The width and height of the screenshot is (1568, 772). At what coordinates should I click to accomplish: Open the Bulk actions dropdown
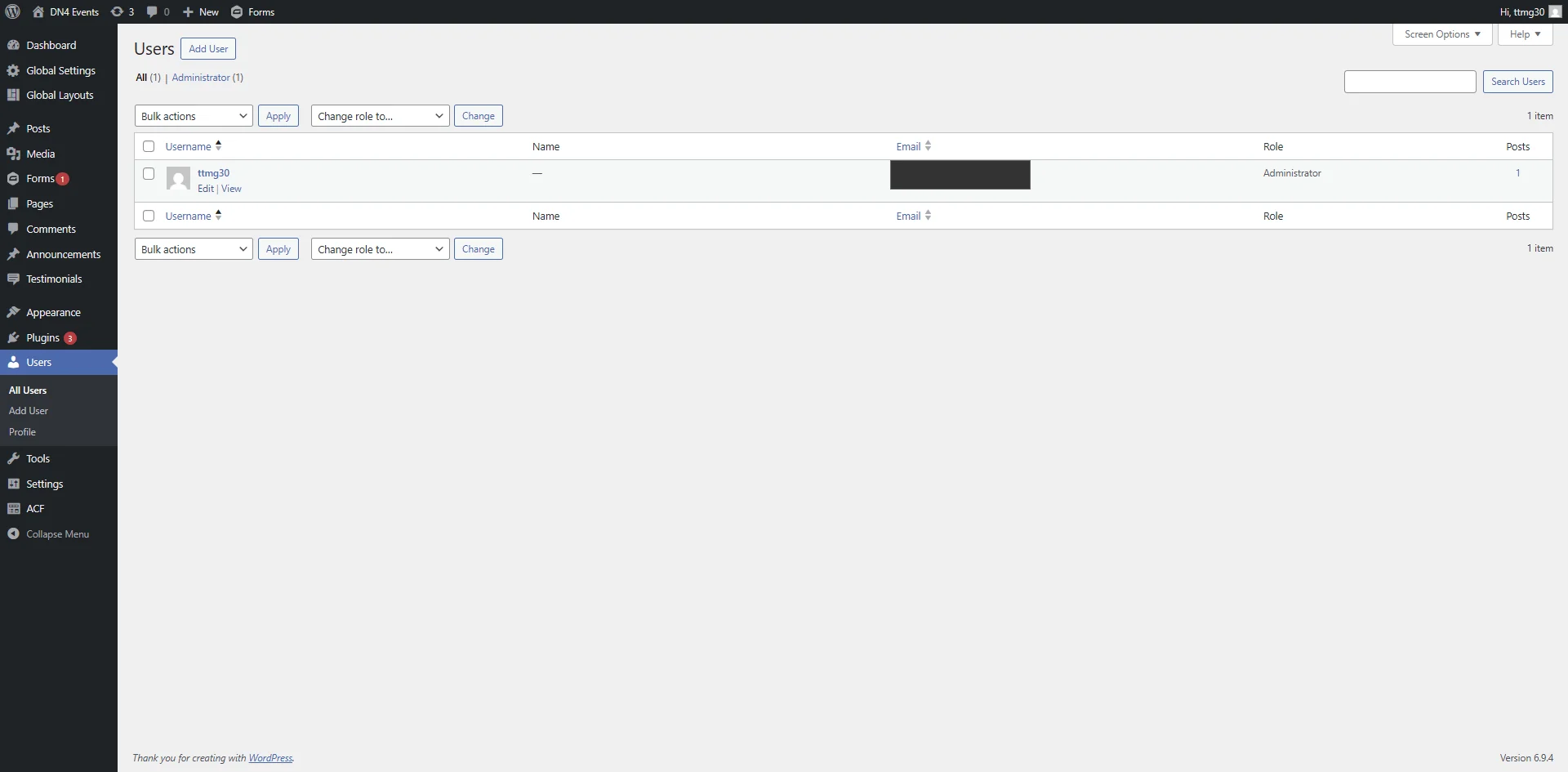193,115
